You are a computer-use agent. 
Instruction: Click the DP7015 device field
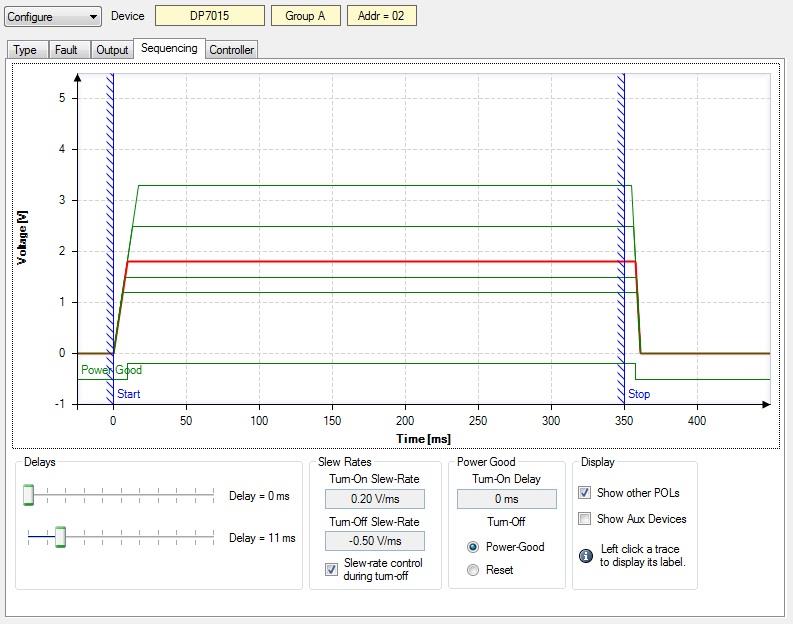click(x=210, y=16)
